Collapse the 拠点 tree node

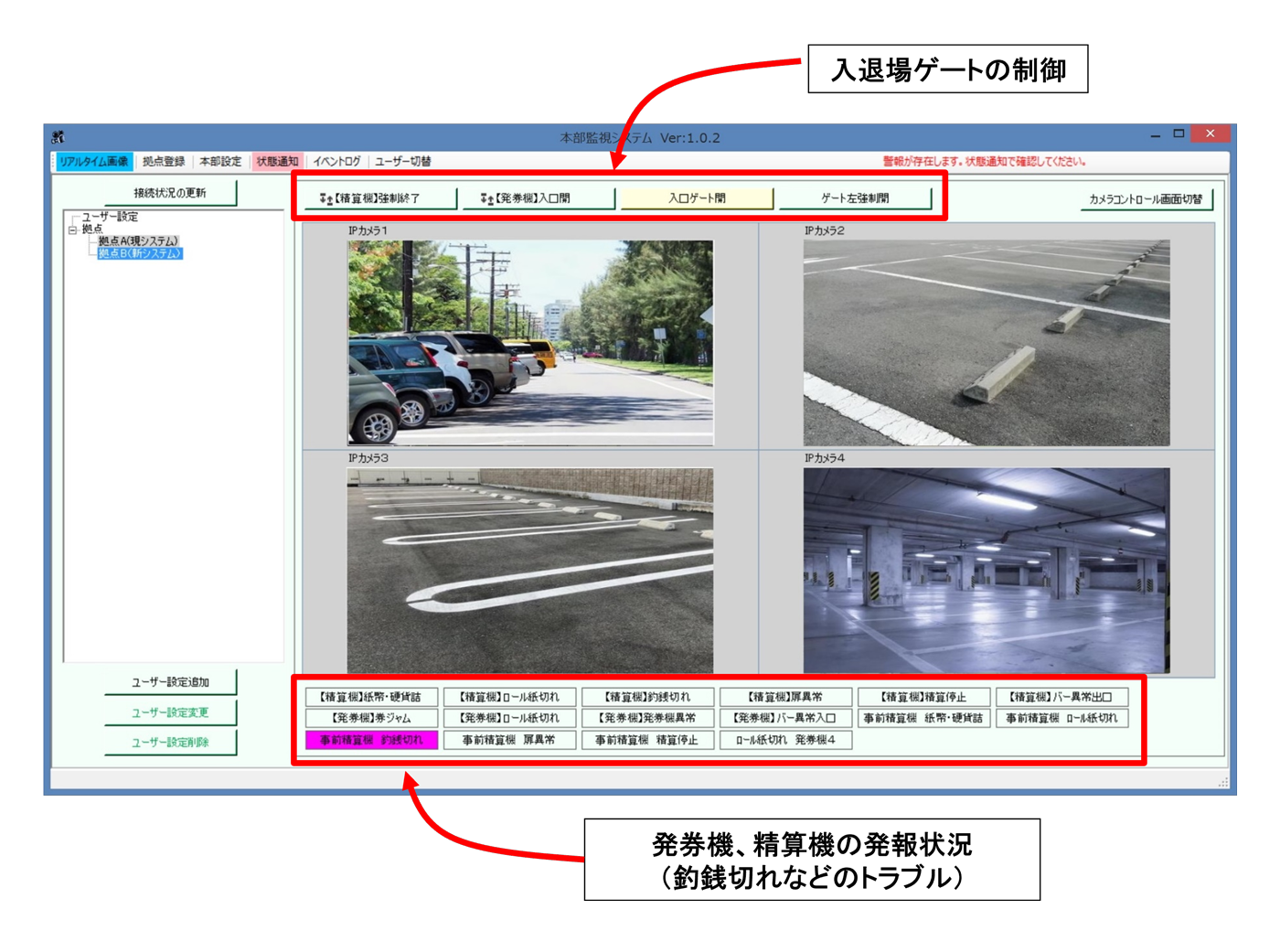click(72, 230)
